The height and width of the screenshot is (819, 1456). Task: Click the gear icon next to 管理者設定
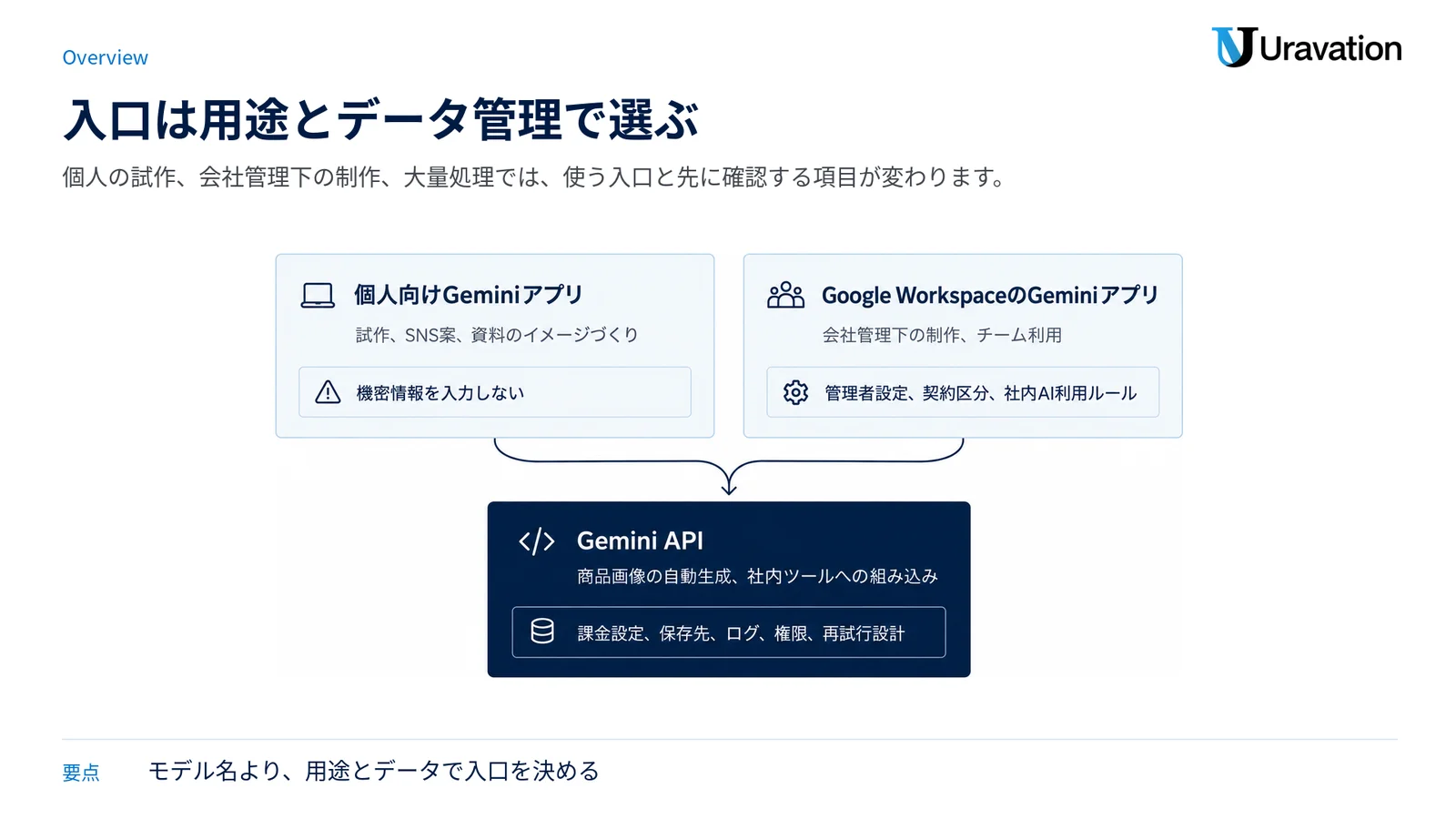[795, 392]
